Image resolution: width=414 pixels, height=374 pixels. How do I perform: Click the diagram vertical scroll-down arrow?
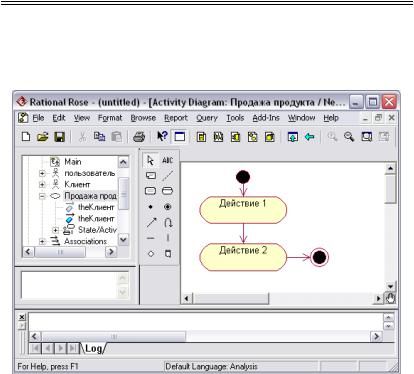coord(390,286)
